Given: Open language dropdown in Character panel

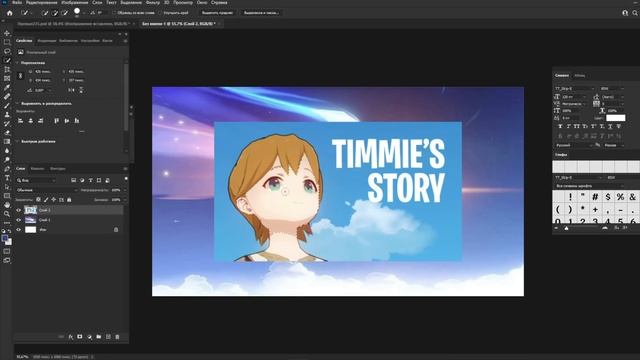Looking at the screenshot, I should click(x=573, y=145).
